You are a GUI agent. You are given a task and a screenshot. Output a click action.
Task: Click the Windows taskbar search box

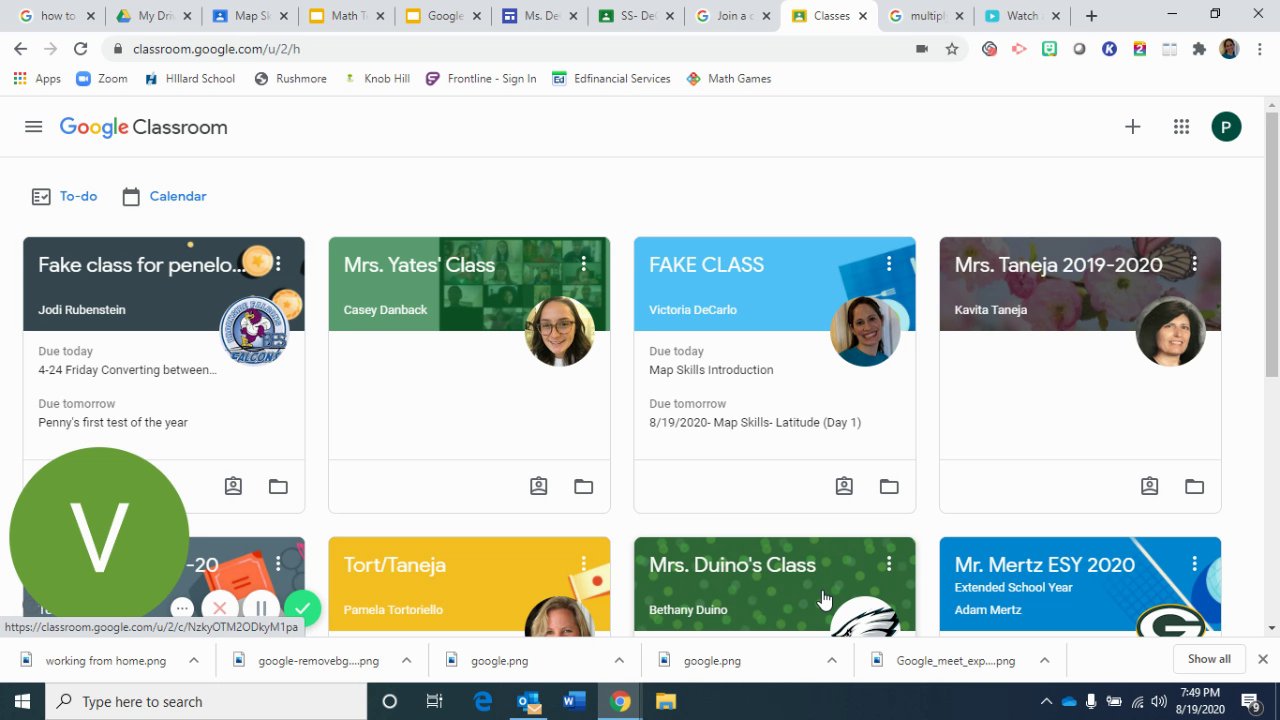207,701
